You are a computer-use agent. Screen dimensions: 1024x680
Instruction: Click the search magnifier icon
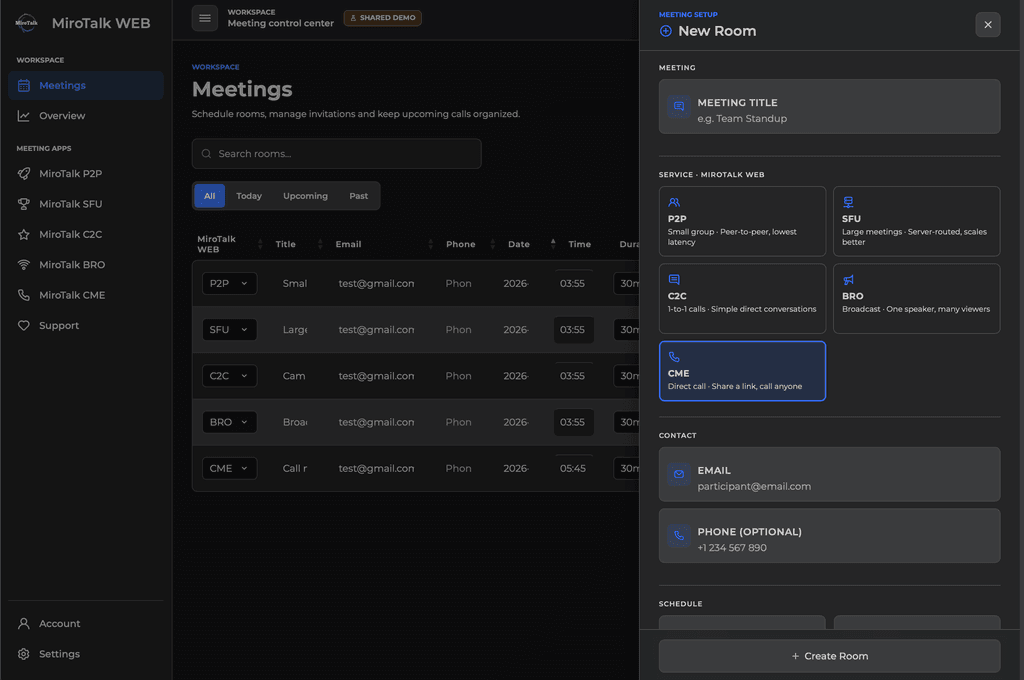[206, 154]
